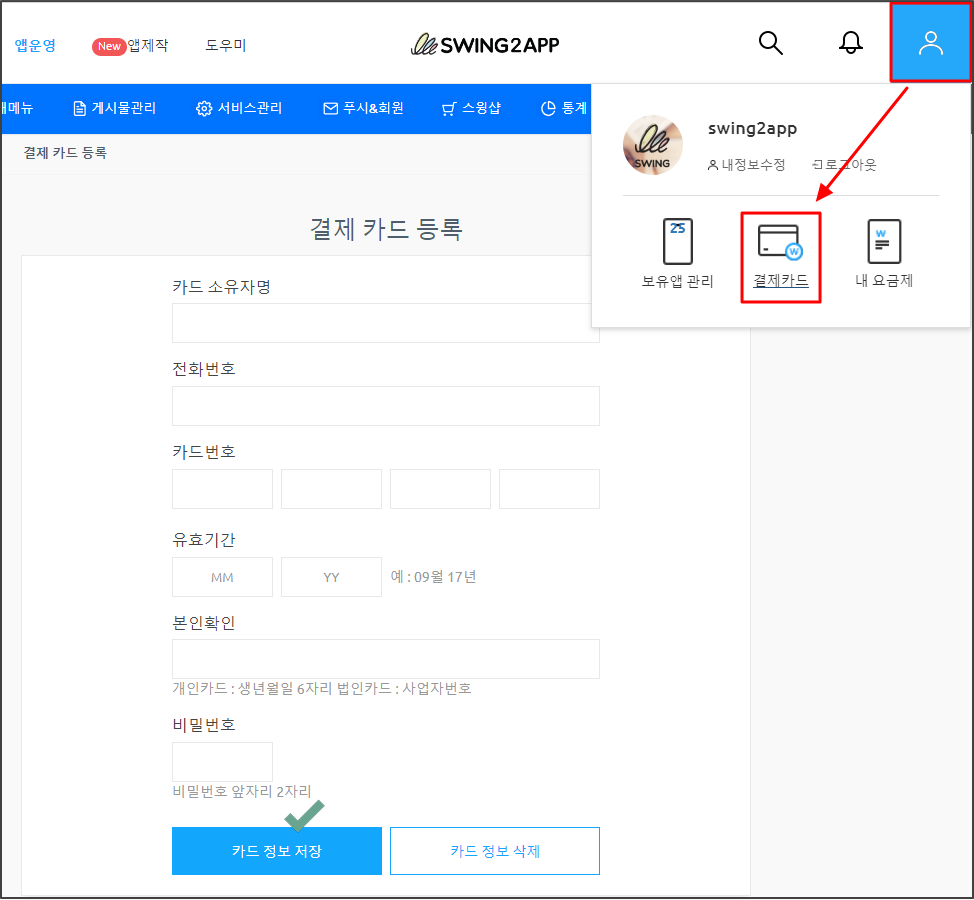Screen dimensions: 974x900
Task: Click the swing2app profile avatar
Action: click(653, 145)
